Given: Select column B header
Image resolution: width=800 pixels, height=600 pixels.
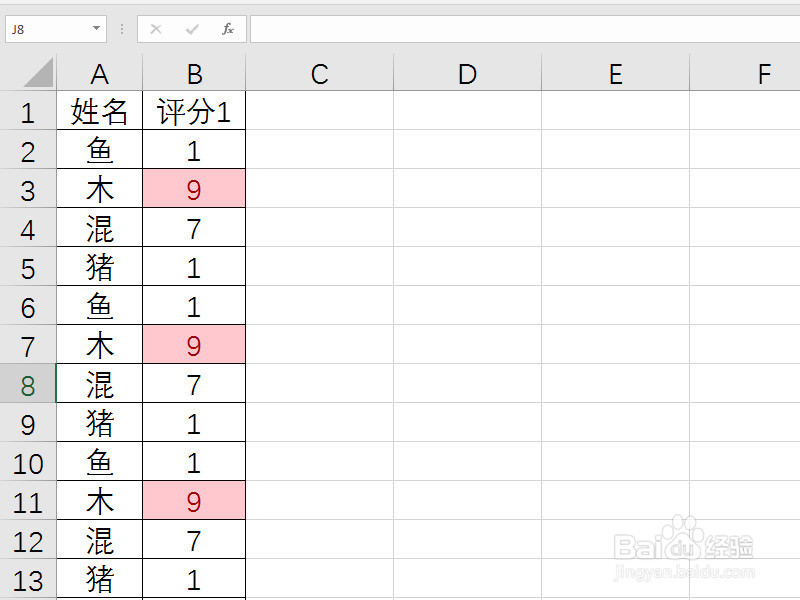Looking at the screenshot, I should click(x=194, y=73).
